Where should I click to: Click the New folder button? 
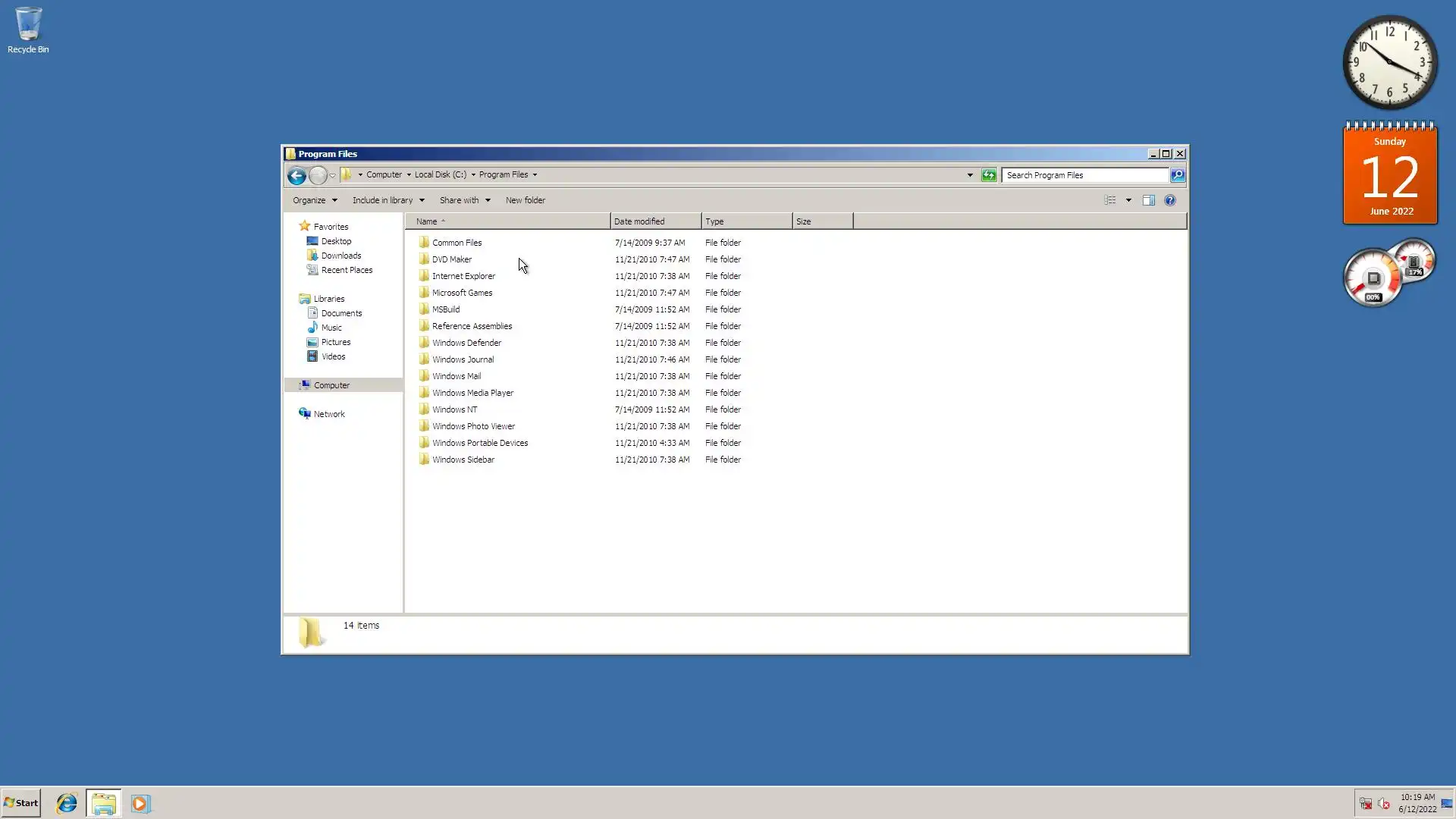pyautogui.click(x=525, y=200)
